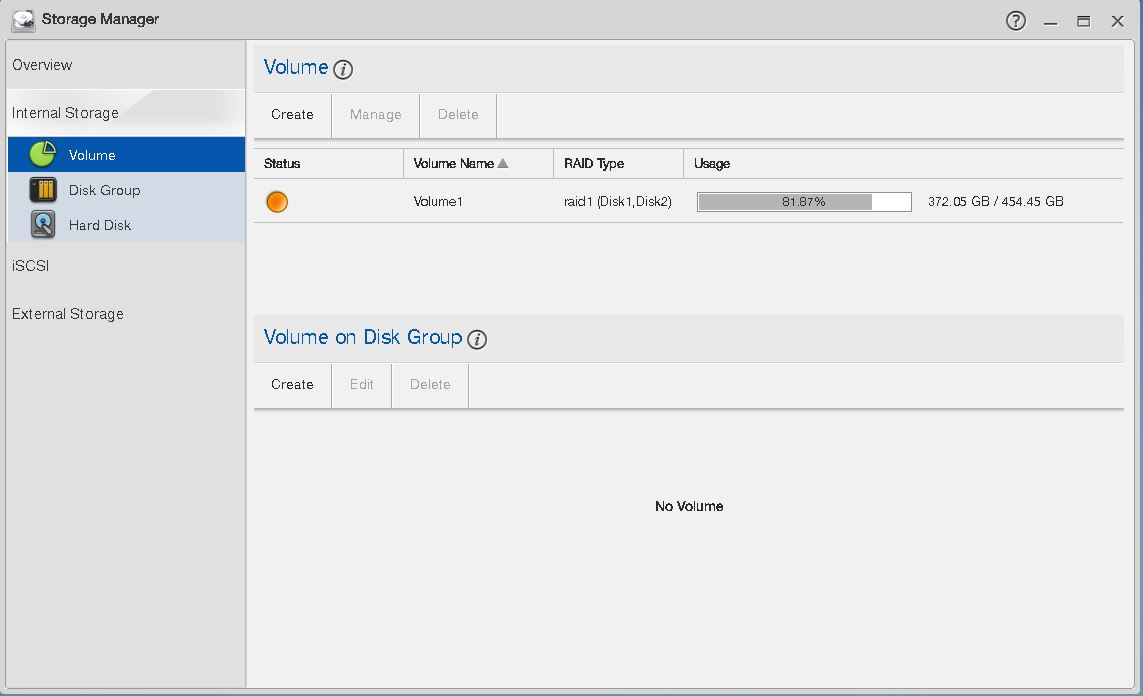Screen dimensions: 1143x696
Task: Open the External Storage section
Action: [x=125, y=314]
